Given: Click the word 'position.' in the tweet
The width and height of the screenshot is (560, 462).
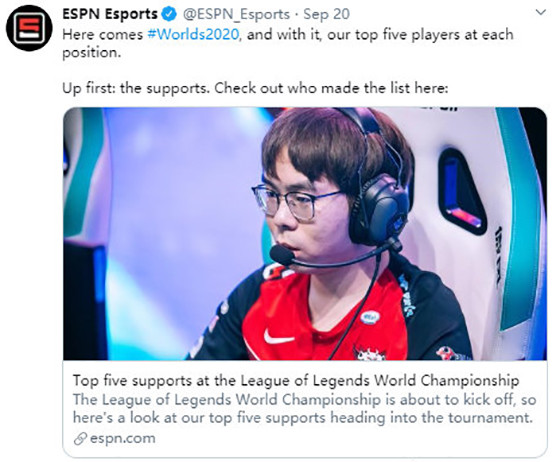Looking at the screenshot, I should click(x=92, y=53).
